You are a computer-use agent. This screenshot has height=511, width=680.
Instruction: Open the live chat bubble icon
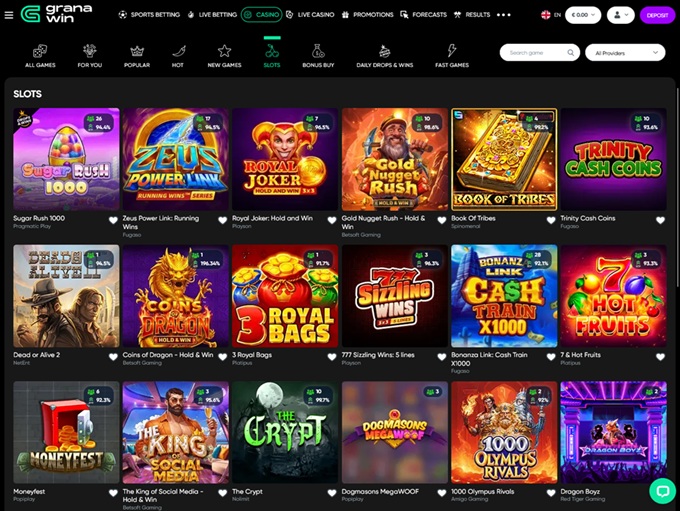coord(663,491)
